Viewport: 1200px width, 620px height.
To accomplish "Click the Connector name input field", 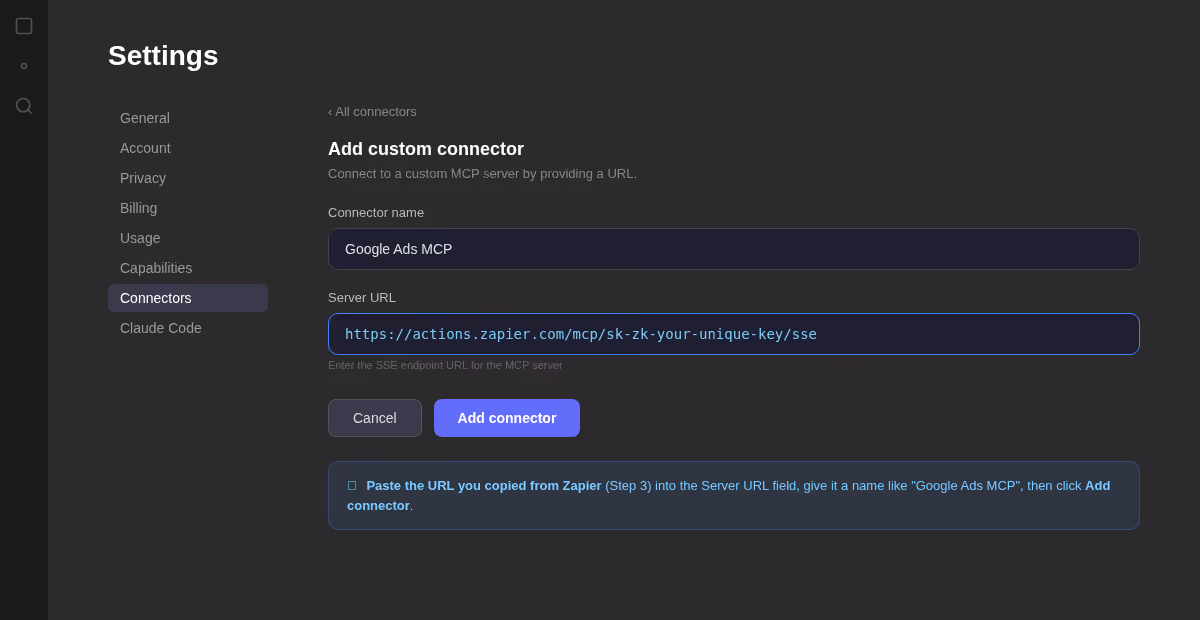I will pyautogui.click(x=734, y=249).
